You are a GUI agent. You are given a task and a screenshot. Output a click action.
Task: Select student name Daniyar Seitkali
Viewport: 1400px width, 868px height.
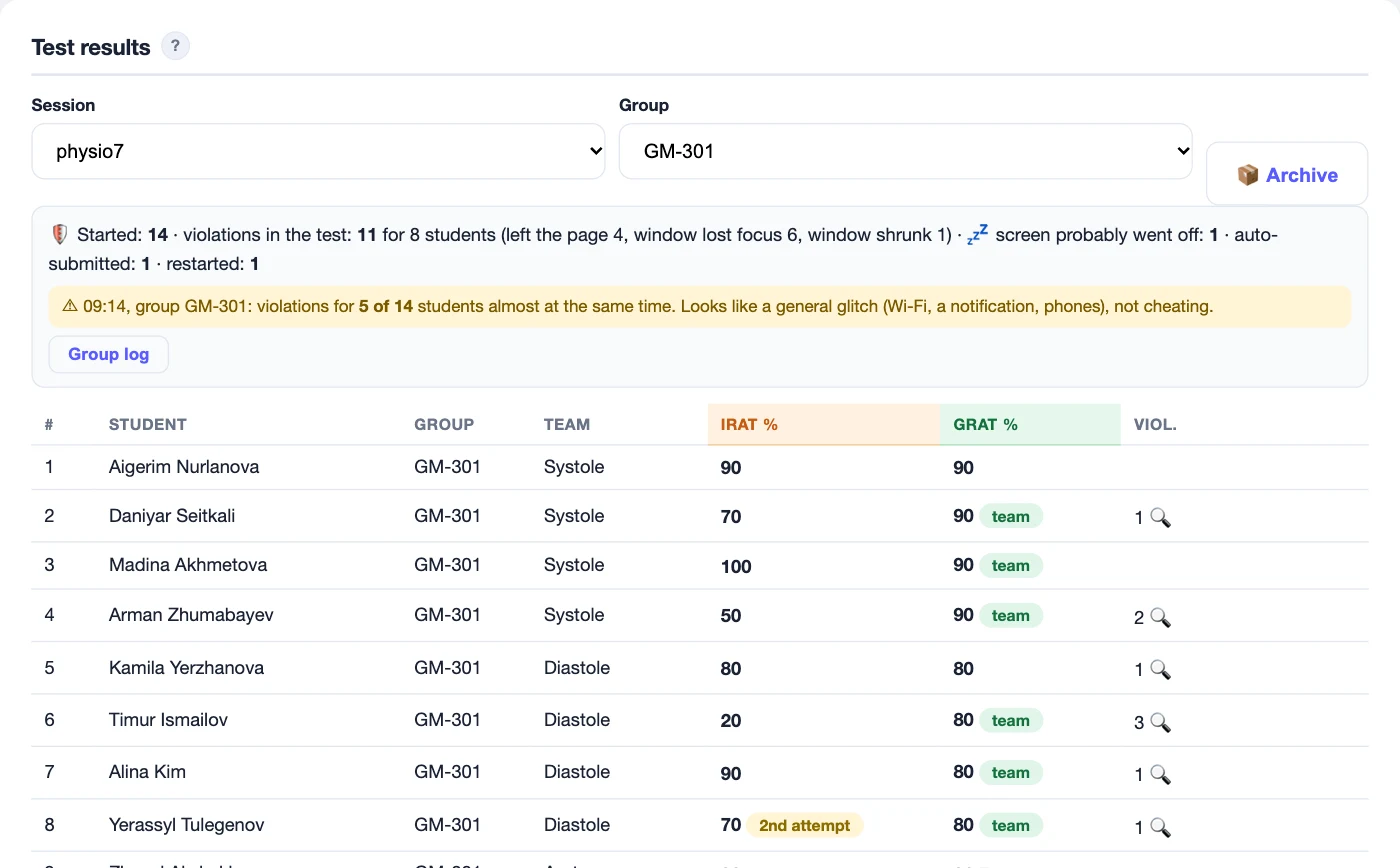coord(172,516)
